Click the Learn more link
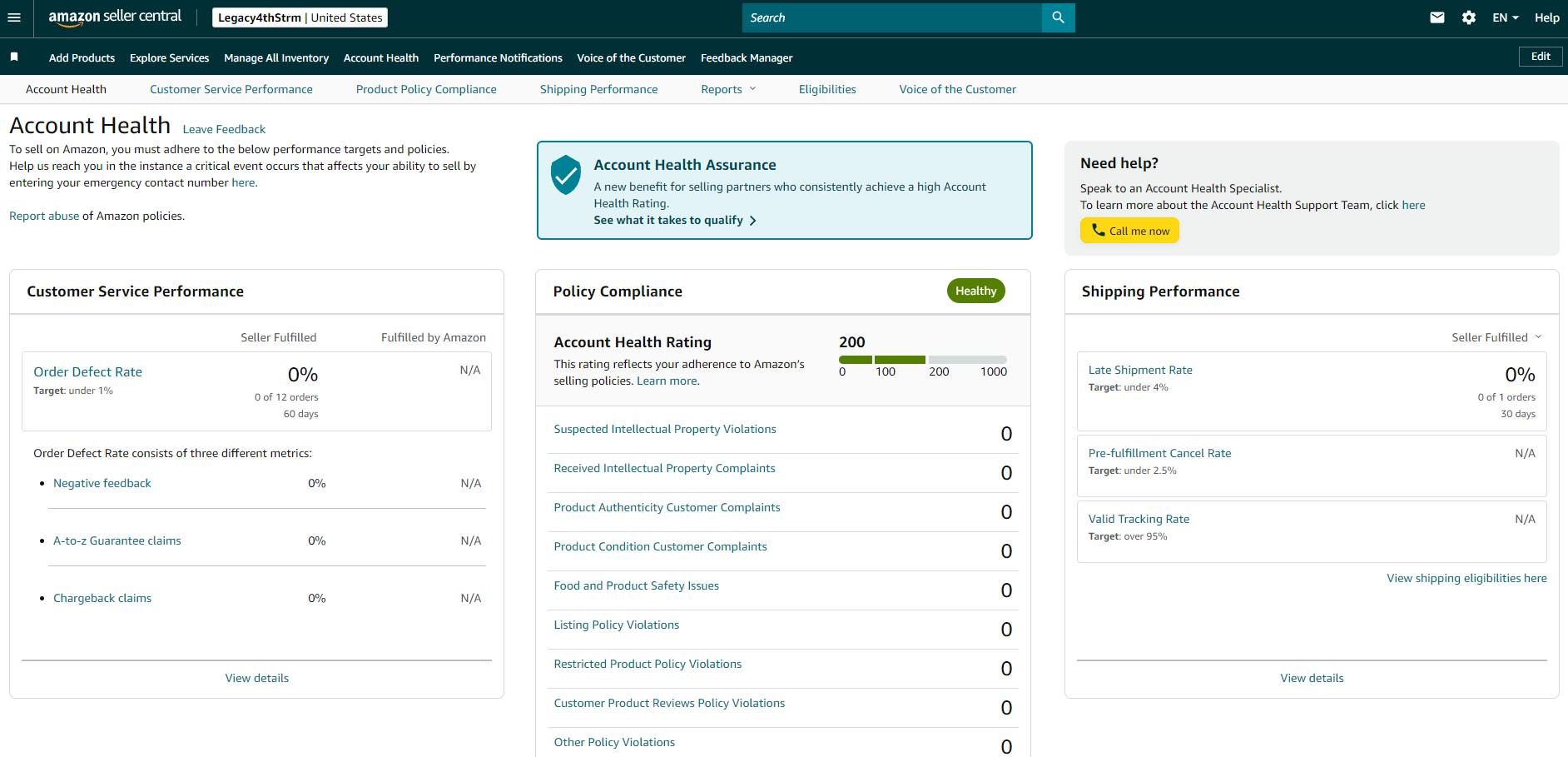 (667, 381)
